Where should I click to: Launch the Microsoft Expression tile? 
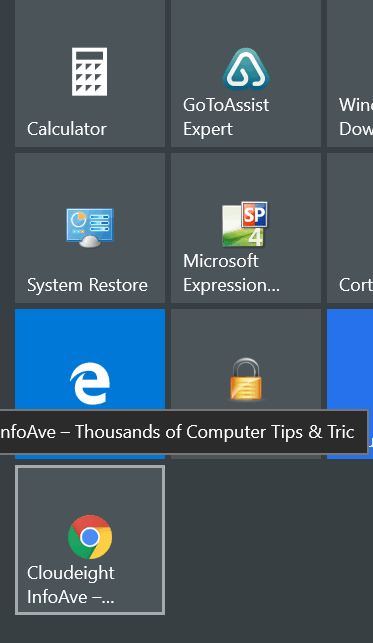(x=246, y=228)
